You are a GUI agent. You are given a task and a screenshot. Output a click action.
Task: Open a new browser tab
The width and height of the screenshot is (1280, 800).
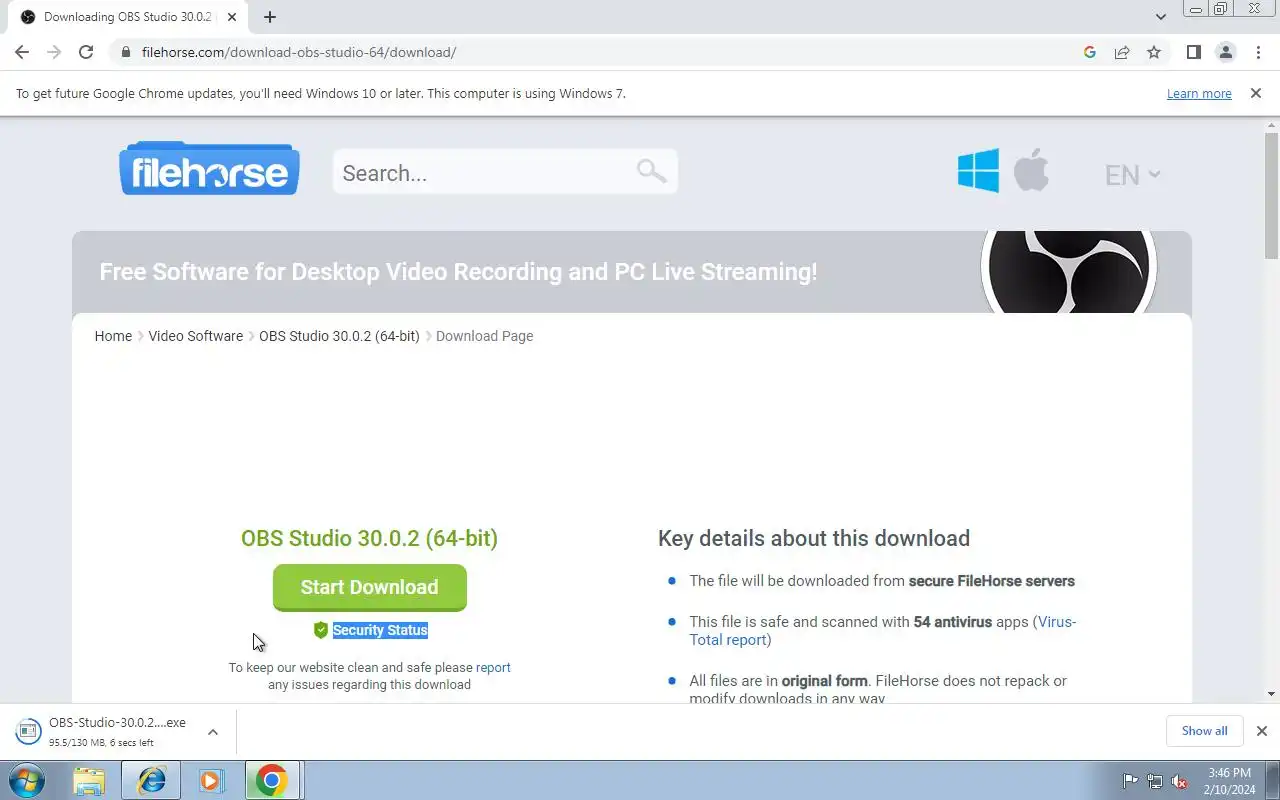coord(270,17)
